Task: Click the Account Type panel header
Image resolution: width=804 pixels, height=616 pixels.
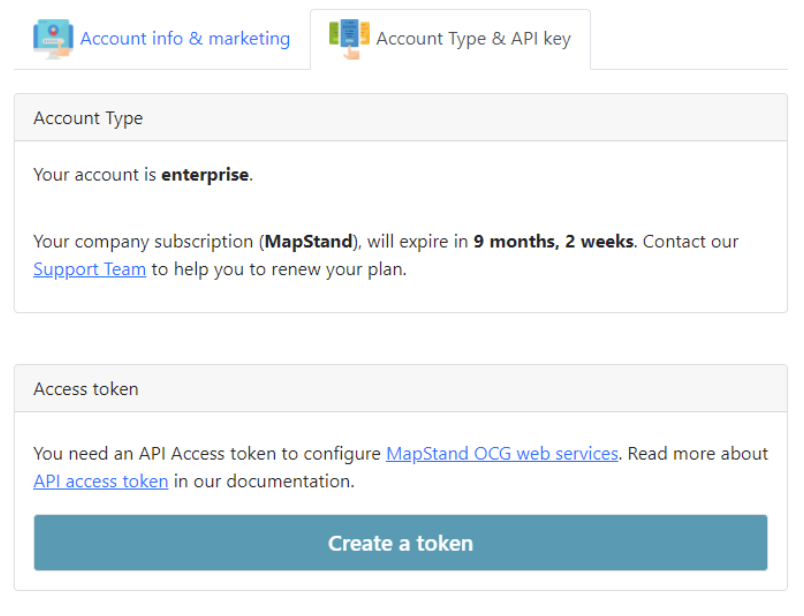Action: (x=400, y=118)
